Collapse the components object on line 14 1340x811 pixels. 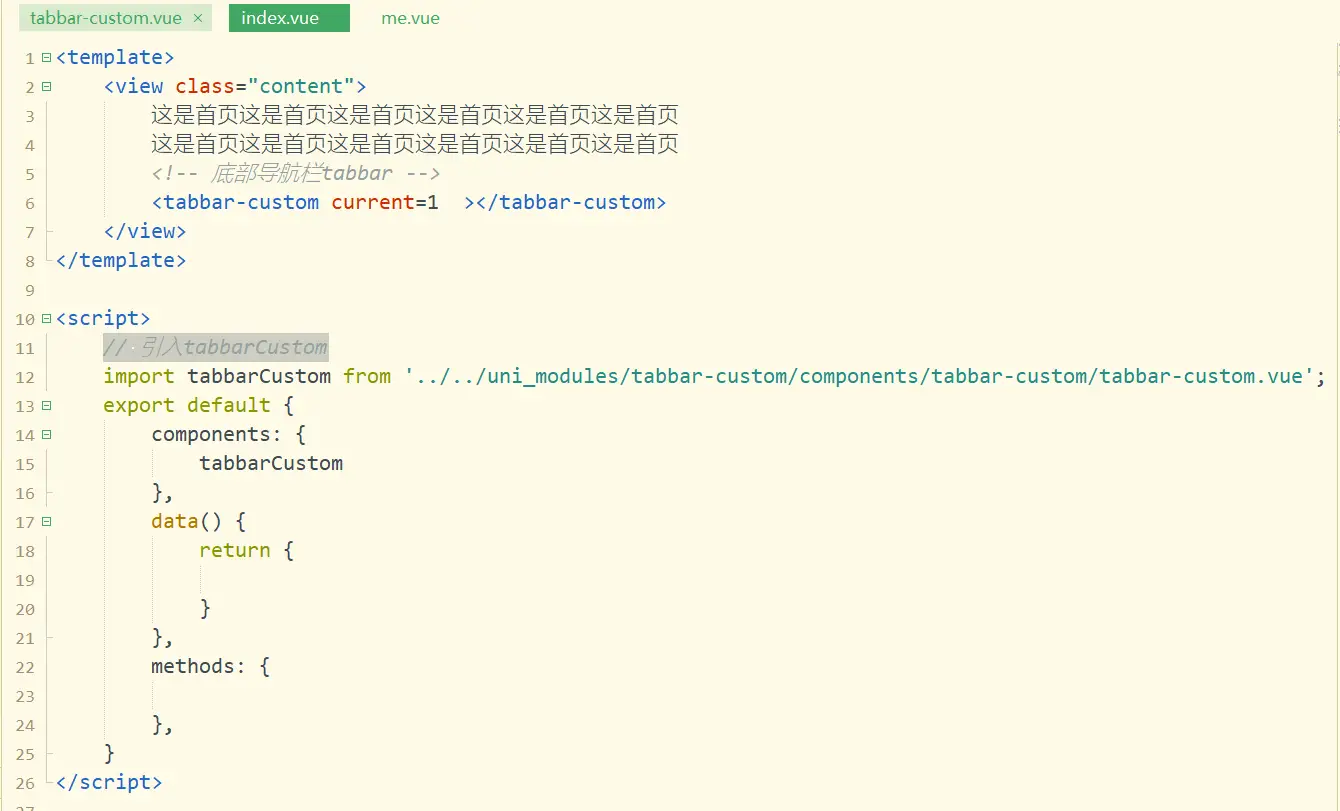(46, 435)
